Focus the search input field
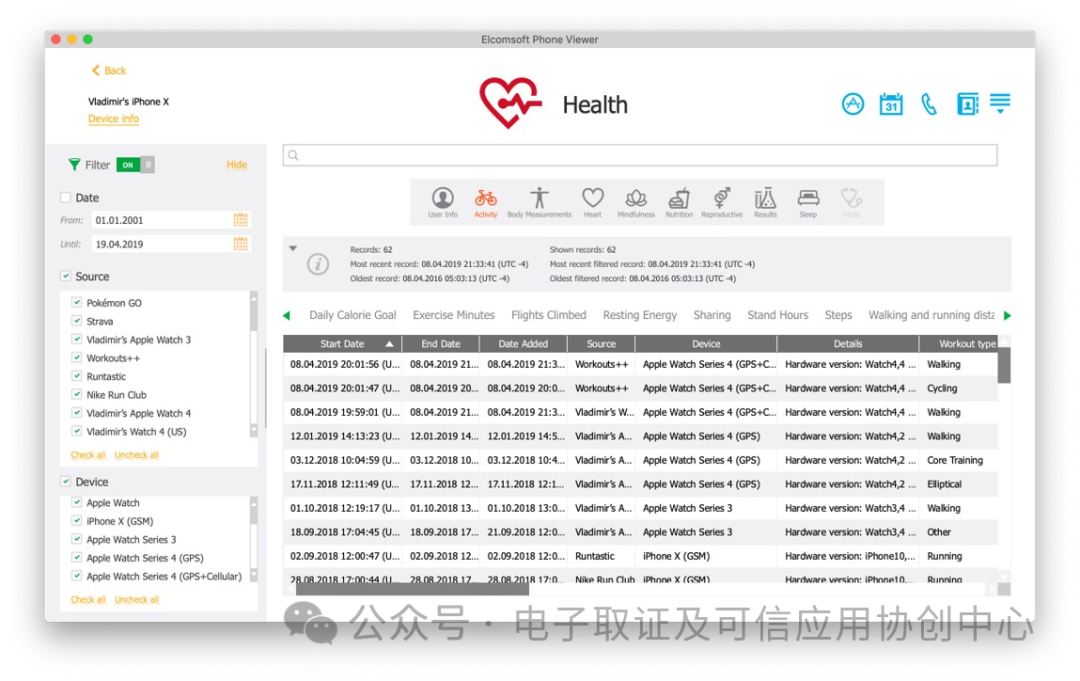This screenshot has height=681, width=1080. [x=640, y=155]
